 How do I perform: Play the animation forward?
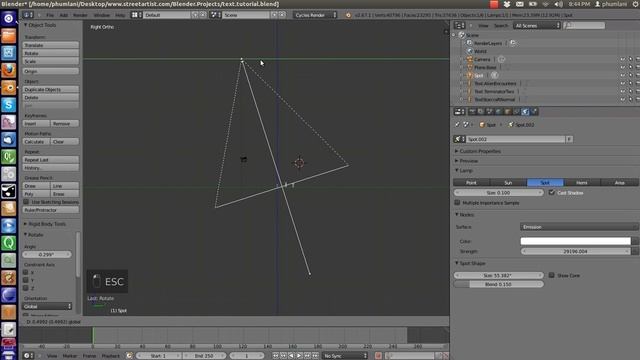click(299, 356)
